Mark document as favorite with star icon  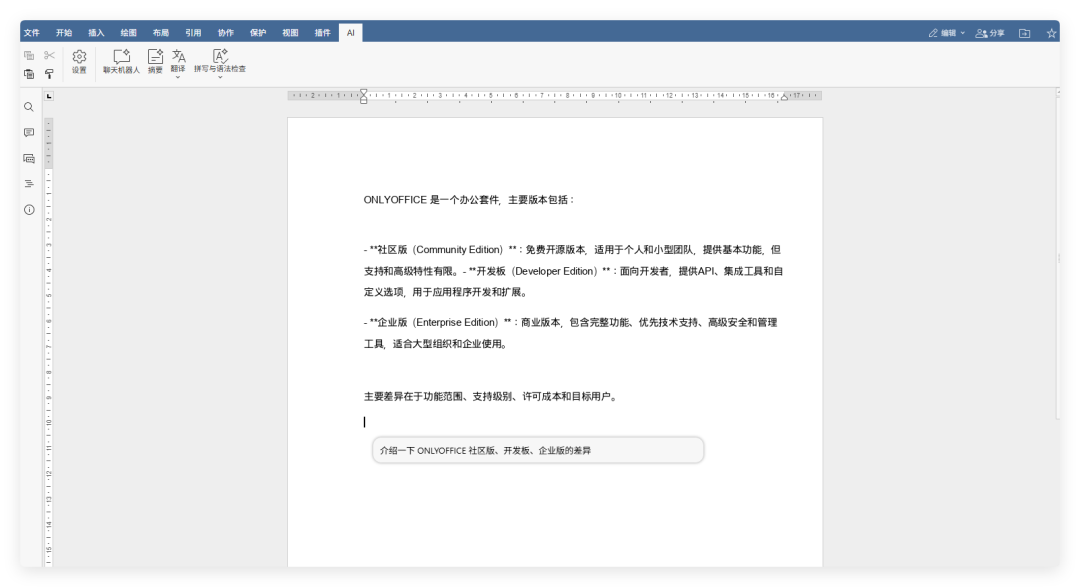point(1051,33)
